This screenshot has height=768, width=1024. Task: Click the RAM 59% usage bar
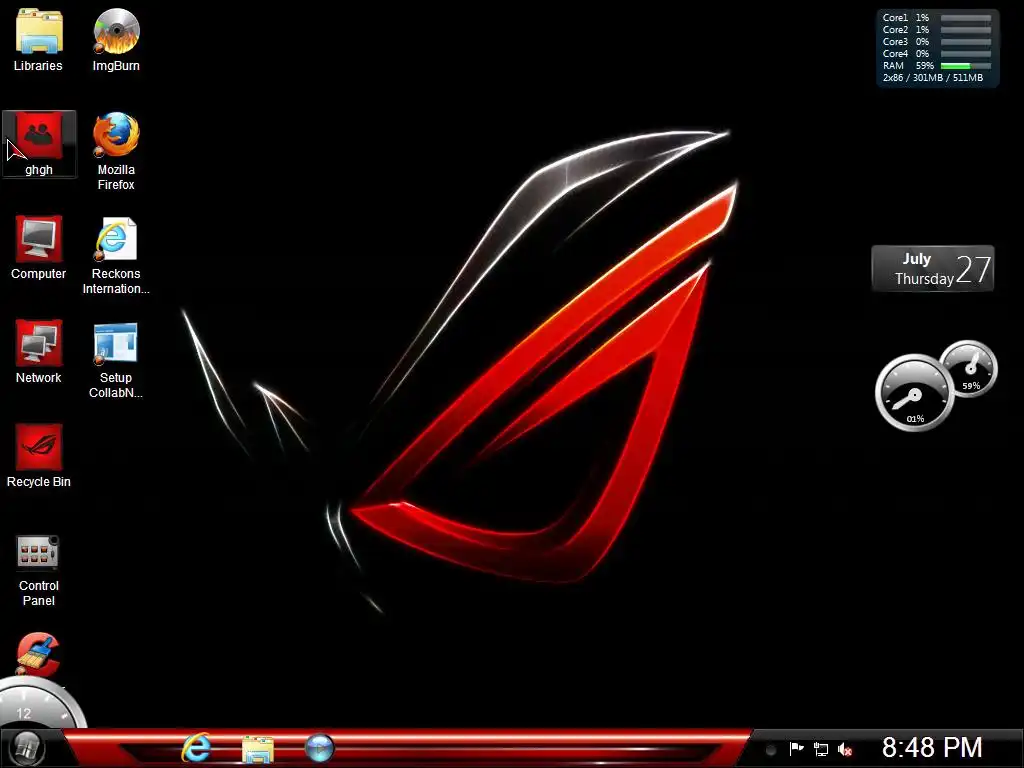966,66
